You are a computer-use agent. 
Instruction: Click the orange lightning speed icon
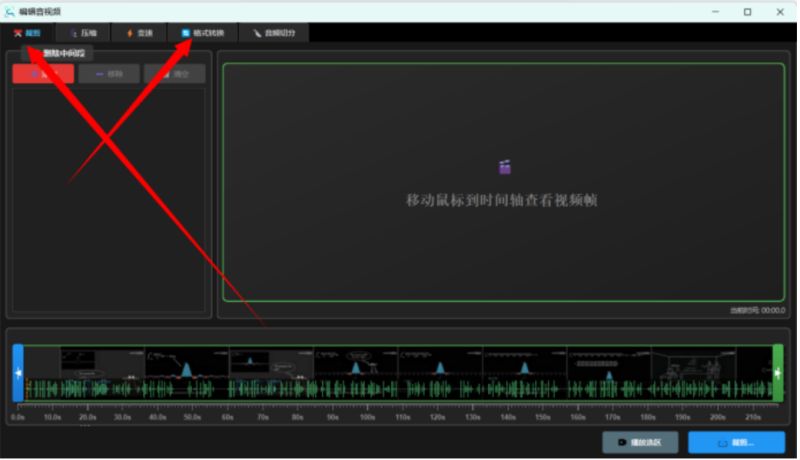(129, 33)
